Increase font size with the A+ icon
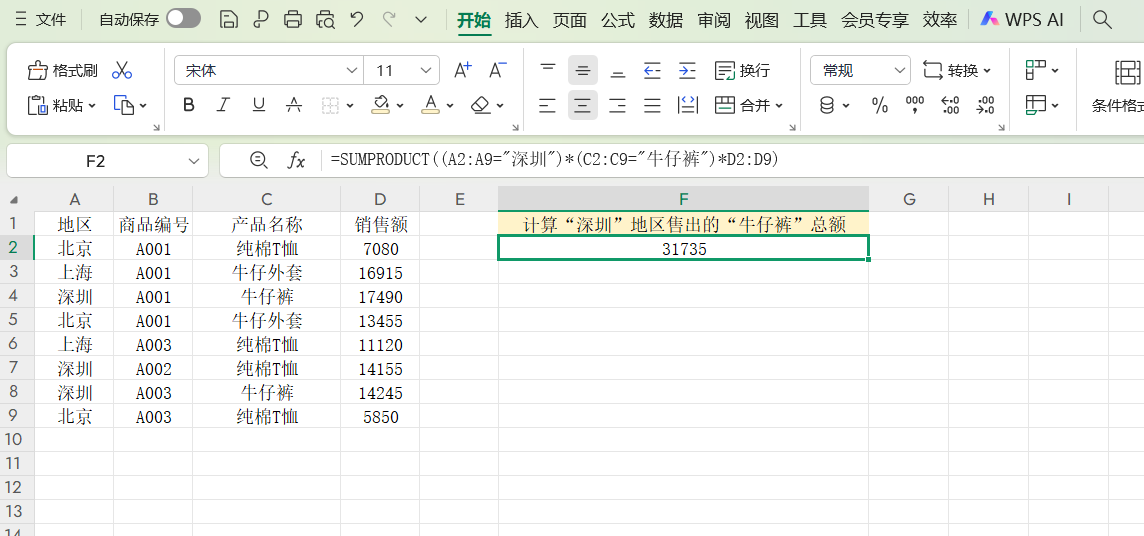Screen dimensions: 1144x536 tap(462, 70)
